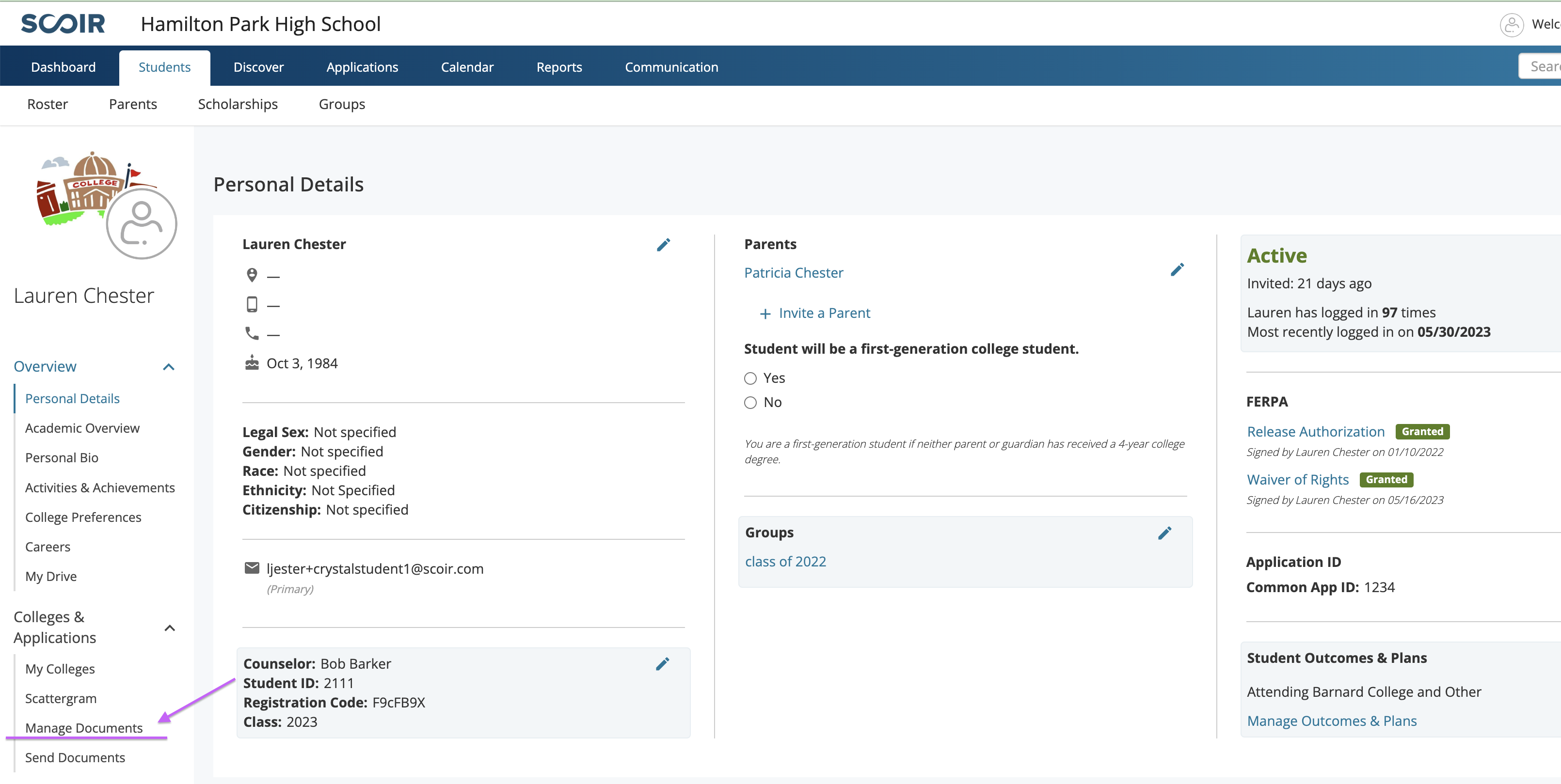Screen dimensions: 1561x784
Task: Click the plus icon beside Invite a Parent
Action: click(765, 314)
